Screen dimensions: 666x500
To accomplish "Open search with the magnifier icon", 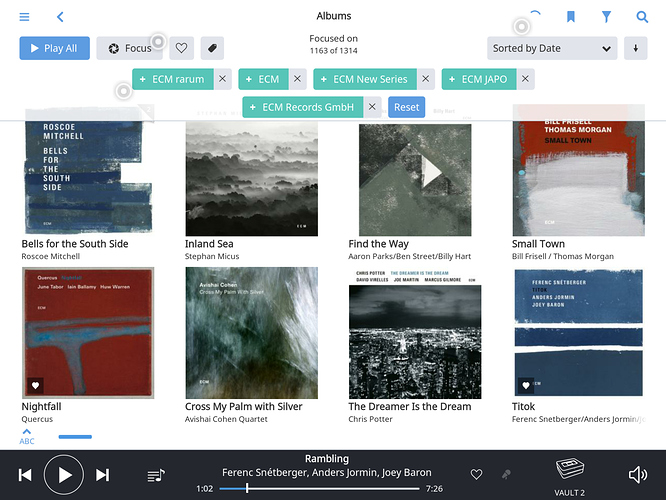I will click(x=642, y=17).
